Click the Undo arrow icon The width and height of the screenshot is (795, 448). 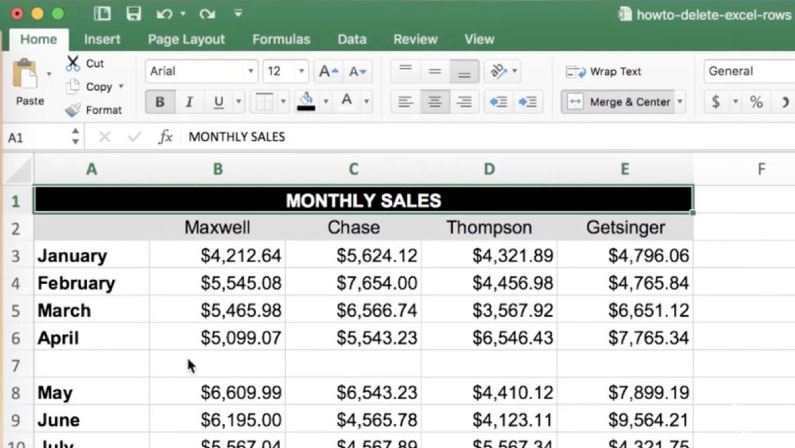[161, 14]
